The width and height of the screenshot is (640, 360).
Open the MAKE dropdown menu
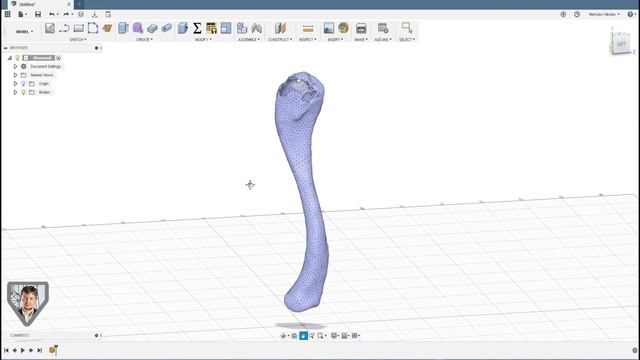(361, 40)
